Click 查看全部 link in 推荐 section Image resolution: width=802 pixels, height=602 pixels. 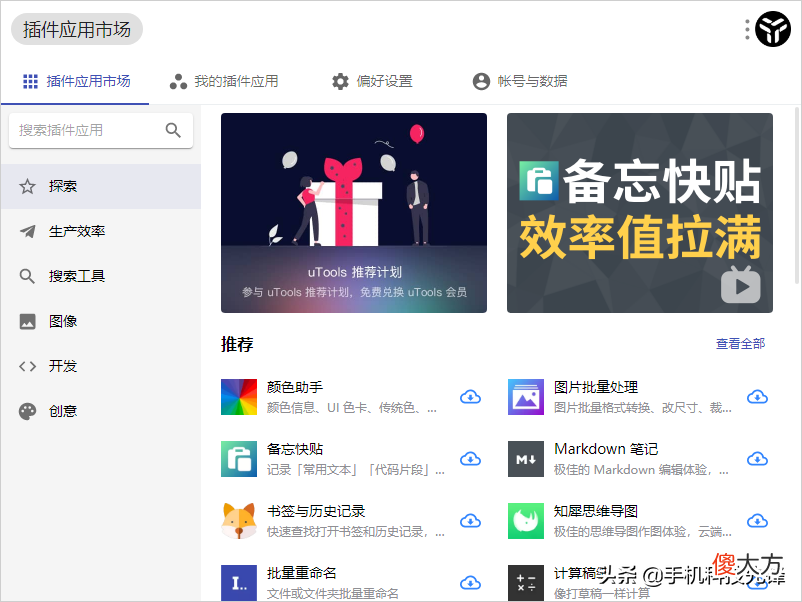tap(740, 344)
